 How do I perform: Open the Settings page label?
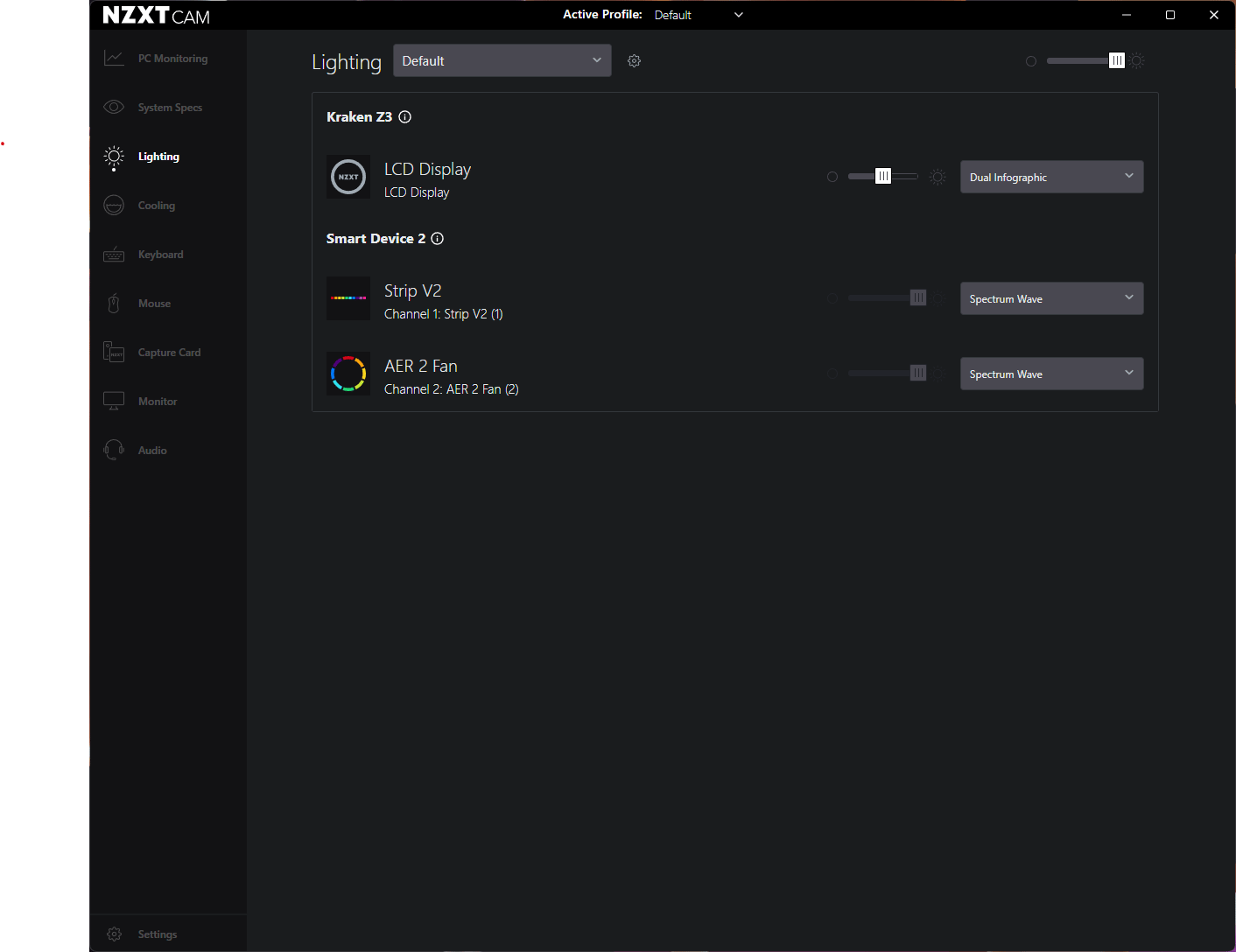point(158,934)
